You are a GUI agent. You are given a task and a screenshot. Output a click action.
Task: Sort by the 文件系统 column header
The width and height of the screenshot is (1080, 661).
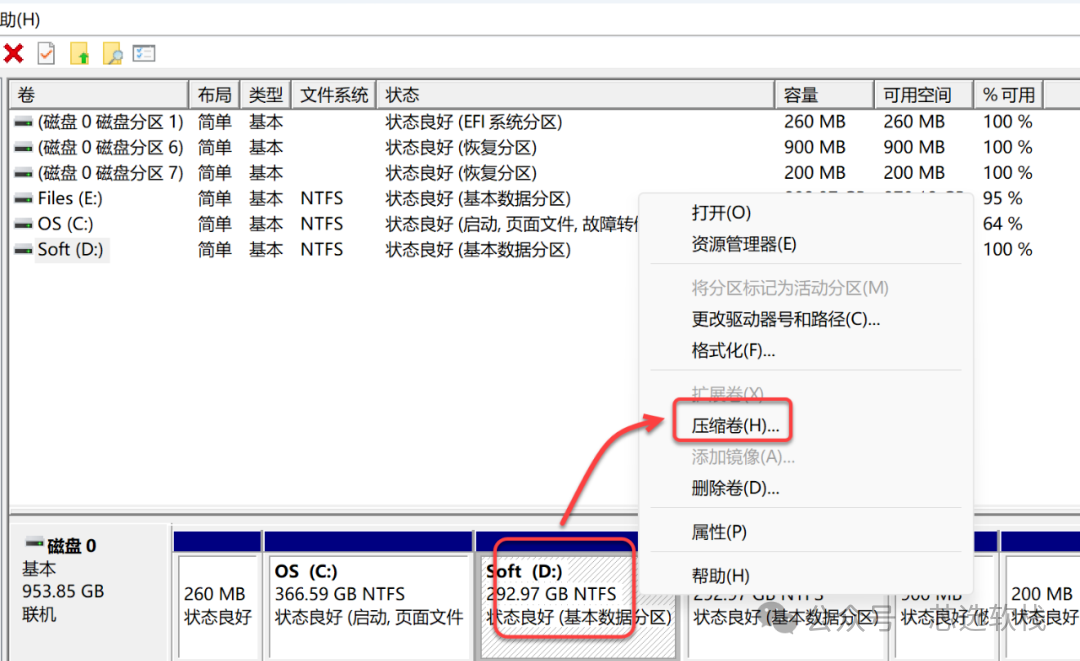[333, 95]
